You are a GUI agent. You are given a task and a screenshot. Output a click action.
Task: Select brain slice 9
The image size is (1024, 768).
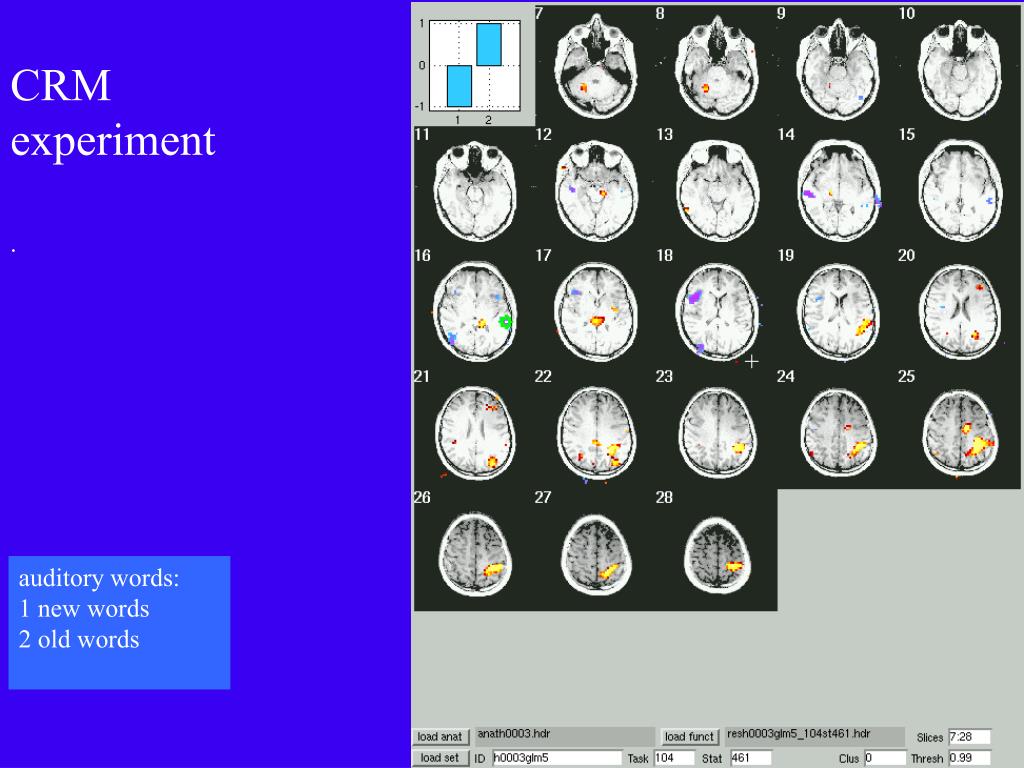click(x=838, y=67)
